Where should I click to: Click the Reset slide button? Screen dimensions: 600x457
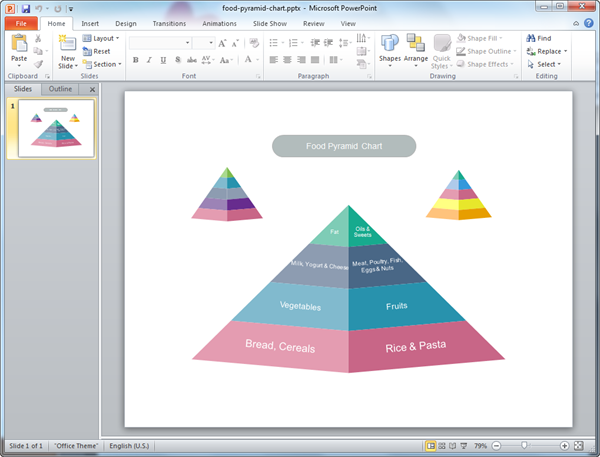97,51
